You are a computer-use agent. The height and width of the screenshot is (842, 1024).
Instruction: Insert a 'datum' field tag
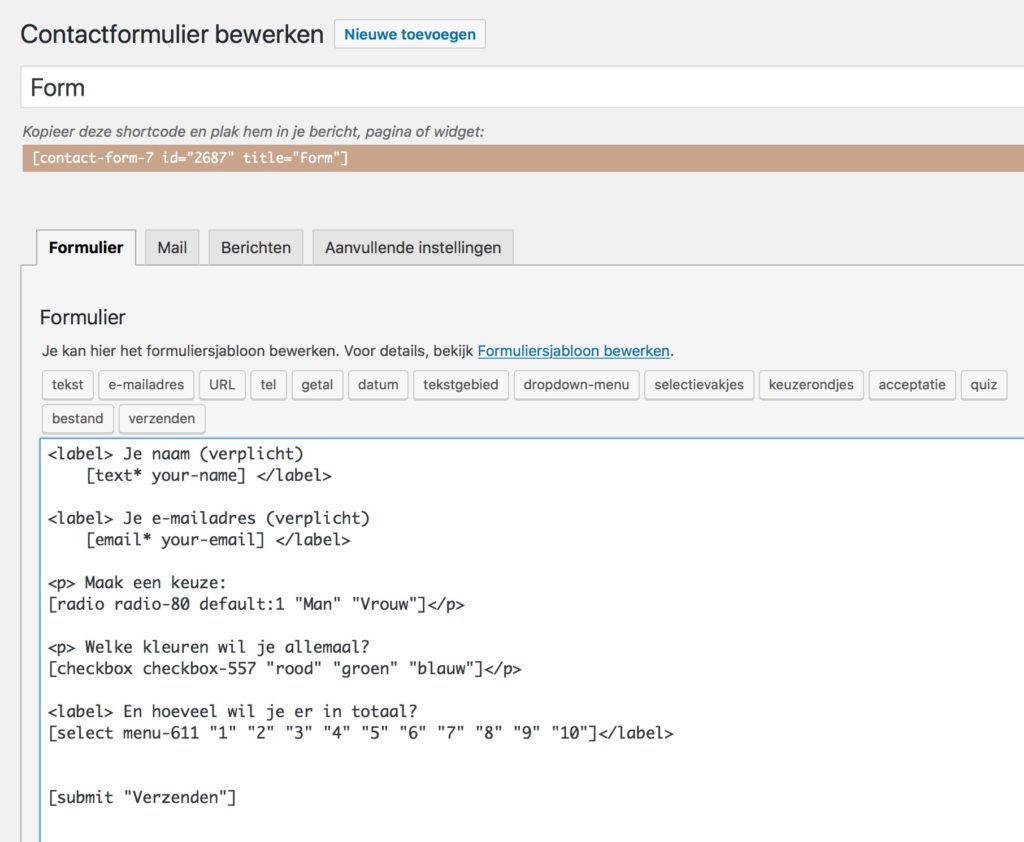pyautogui.click(x=378, y=385)
